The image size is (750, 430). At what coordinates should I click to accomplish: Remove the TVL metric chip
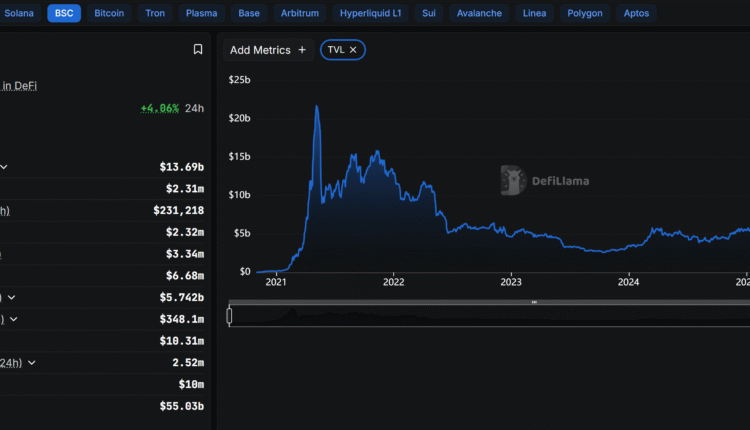[x=353, y=50]
